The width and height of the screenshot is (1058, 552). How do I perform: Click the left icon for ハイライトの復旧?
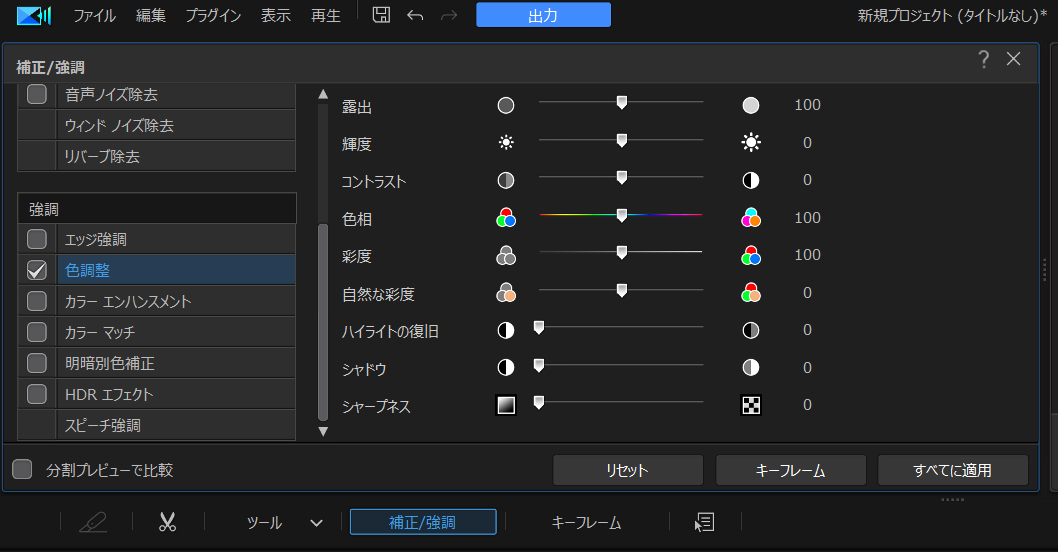(x=505, y=330)
